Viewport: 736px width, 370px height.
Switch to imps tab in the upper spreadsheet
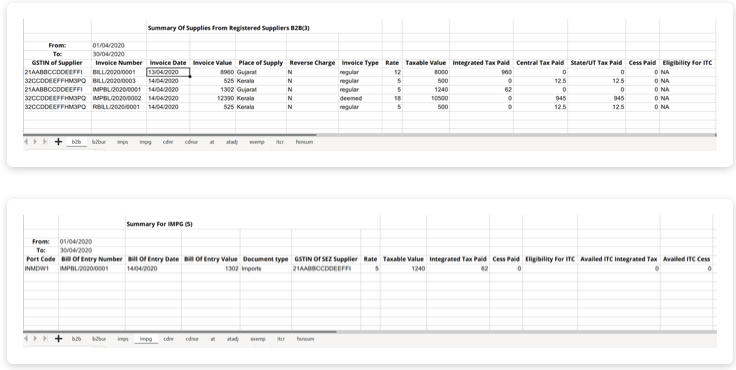(x=123, y=142)
